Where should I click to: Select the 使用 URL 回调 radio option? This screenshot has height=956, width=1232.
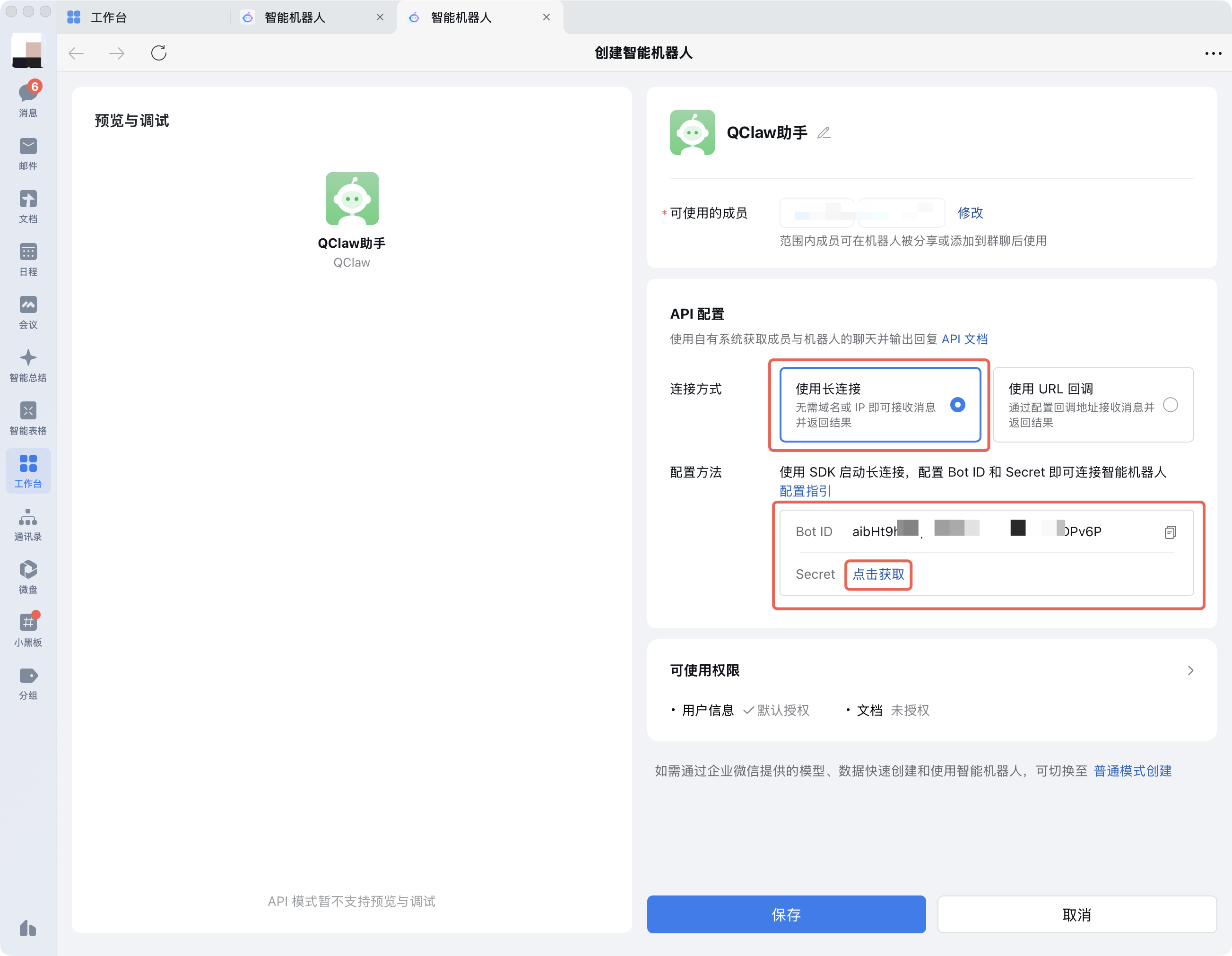point(1170,405)
